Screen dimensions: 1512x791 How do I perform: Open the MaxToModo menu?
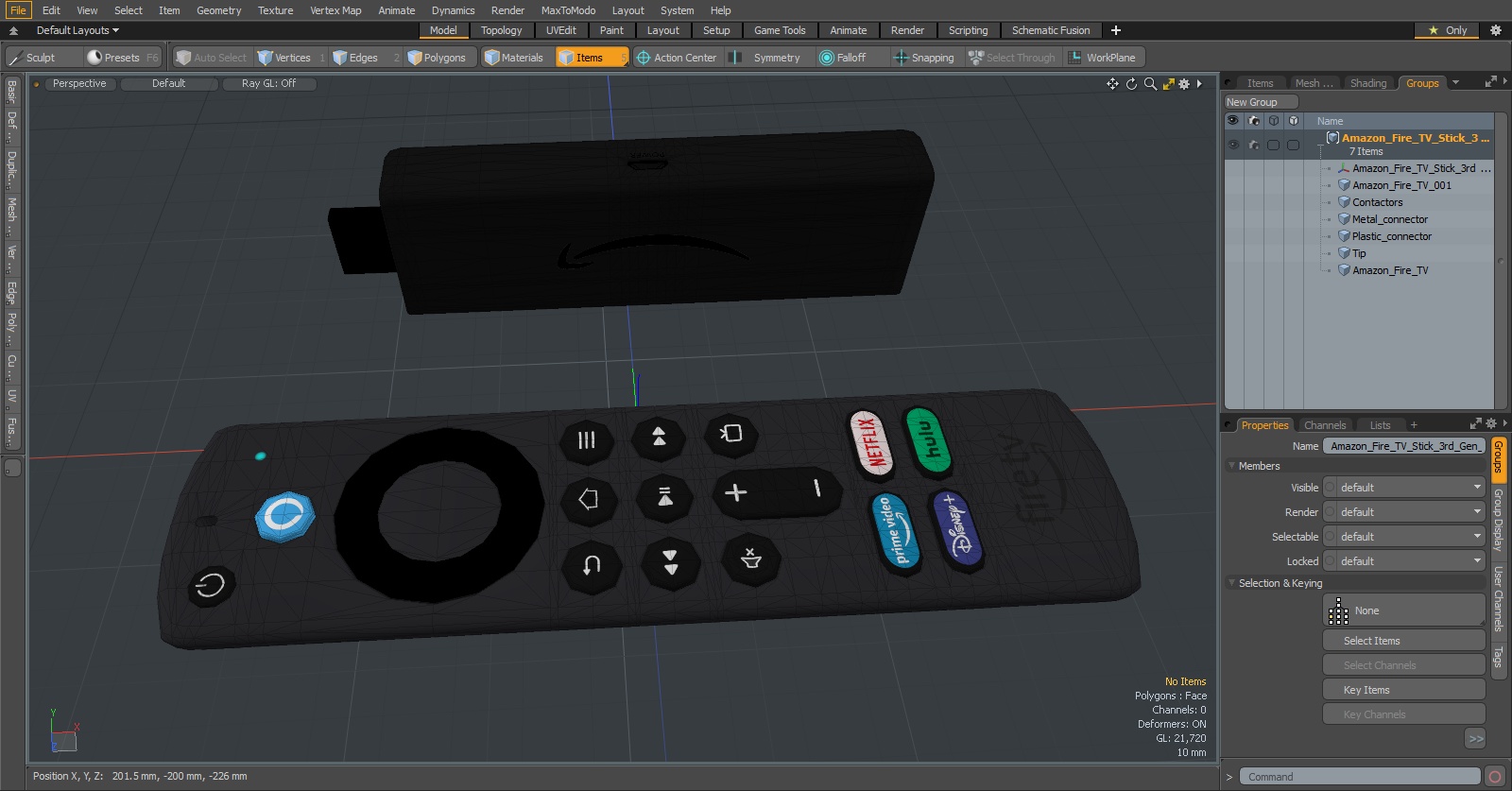pos(568,10)
